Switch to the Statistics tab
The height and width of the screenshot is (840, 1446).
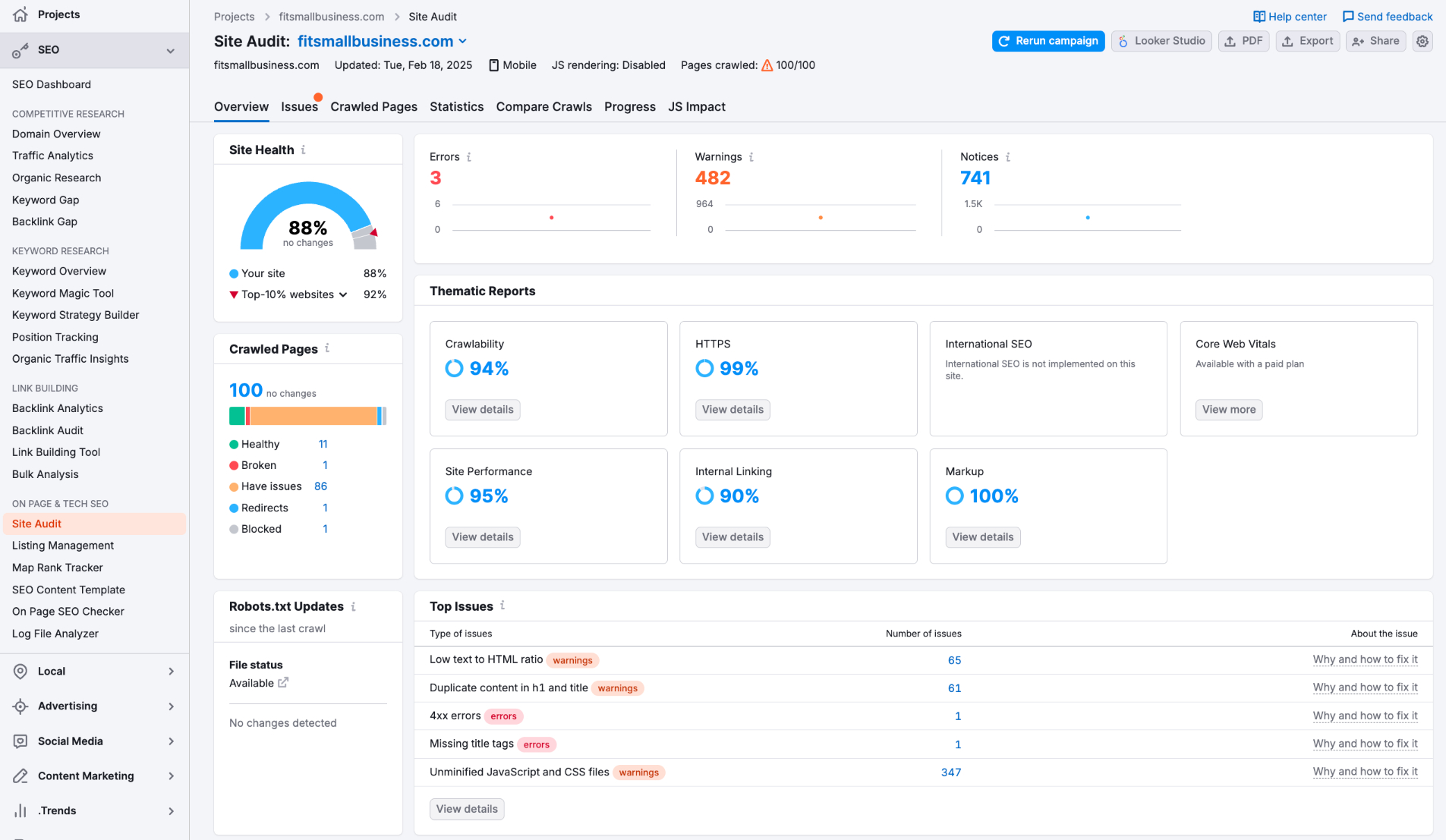point(456,107)
